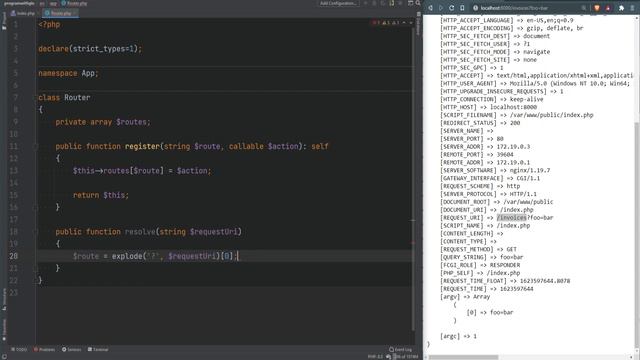The width and height of the screenshot is (640, 360).
Task: Click the browser vertical scrollbar
Action: (637, 235)
